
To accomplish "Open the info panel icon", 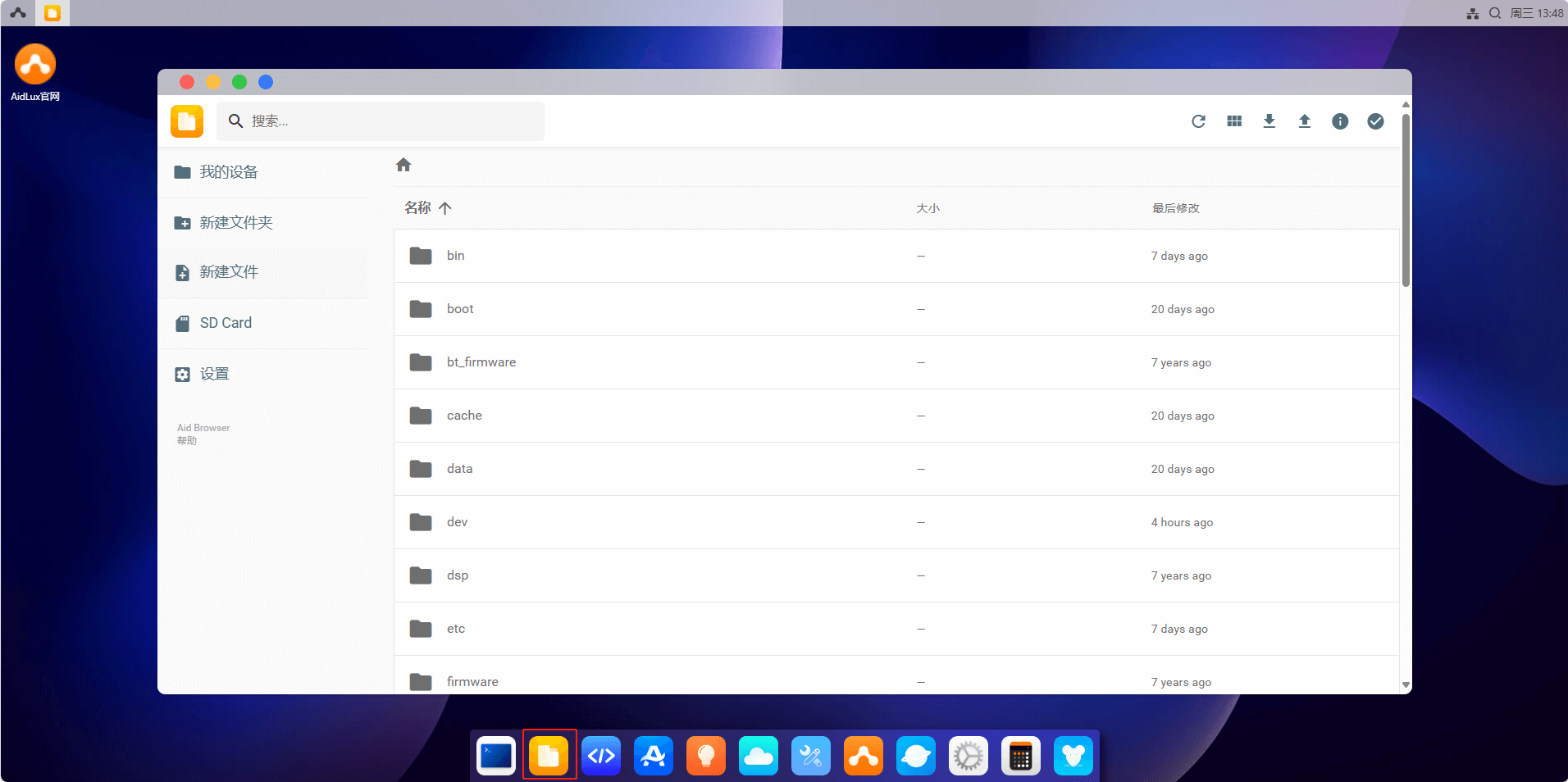I will (x=1340, y=121).
